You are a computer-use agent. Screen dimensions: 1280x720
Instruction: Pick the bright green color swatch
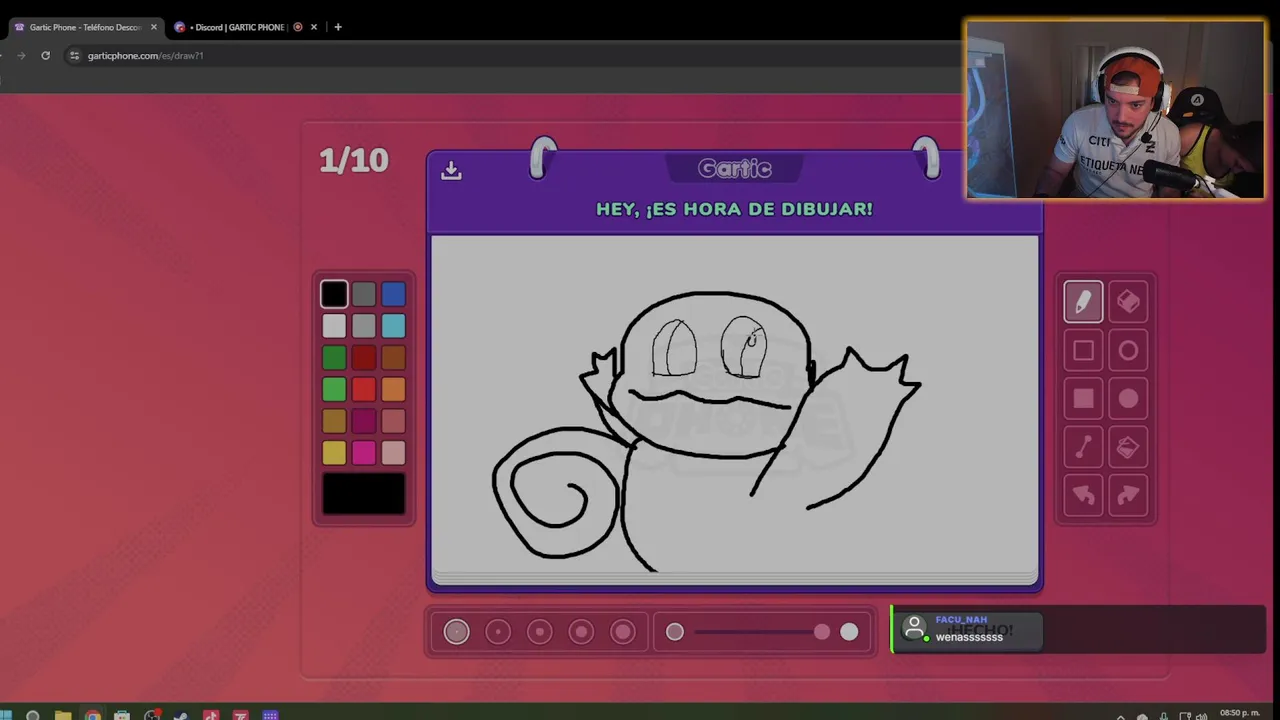click(x=334, y=390)
